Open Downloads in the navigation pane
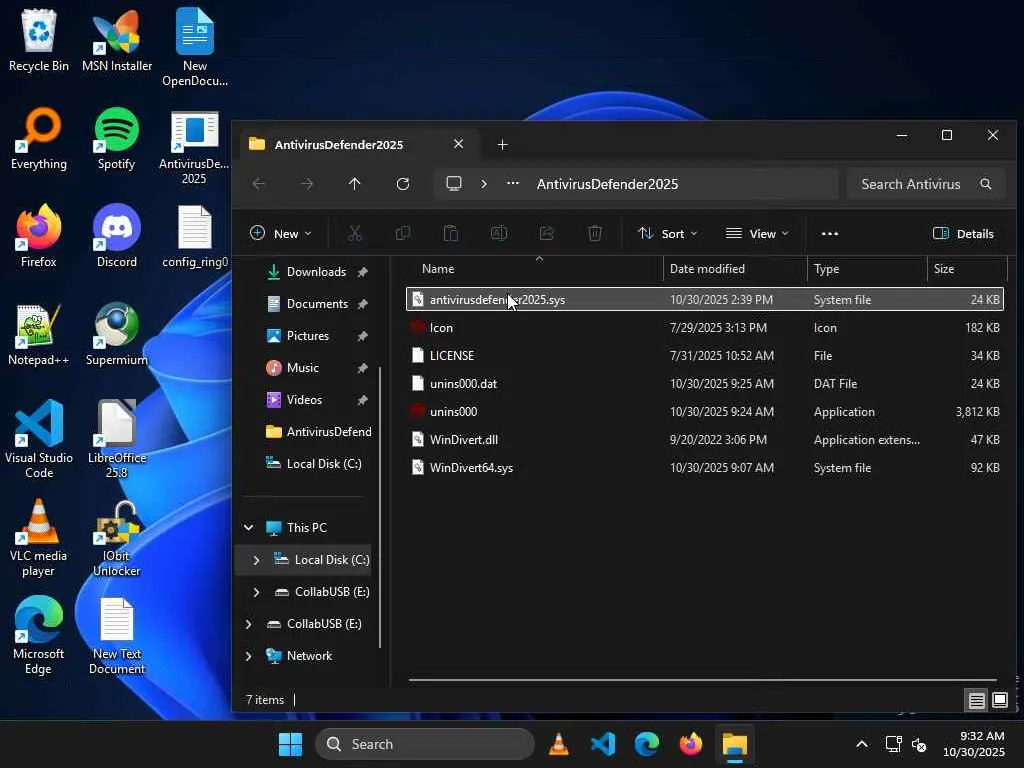The width and height of the screenshot is (1024, 768). click(x=315, y=272)
